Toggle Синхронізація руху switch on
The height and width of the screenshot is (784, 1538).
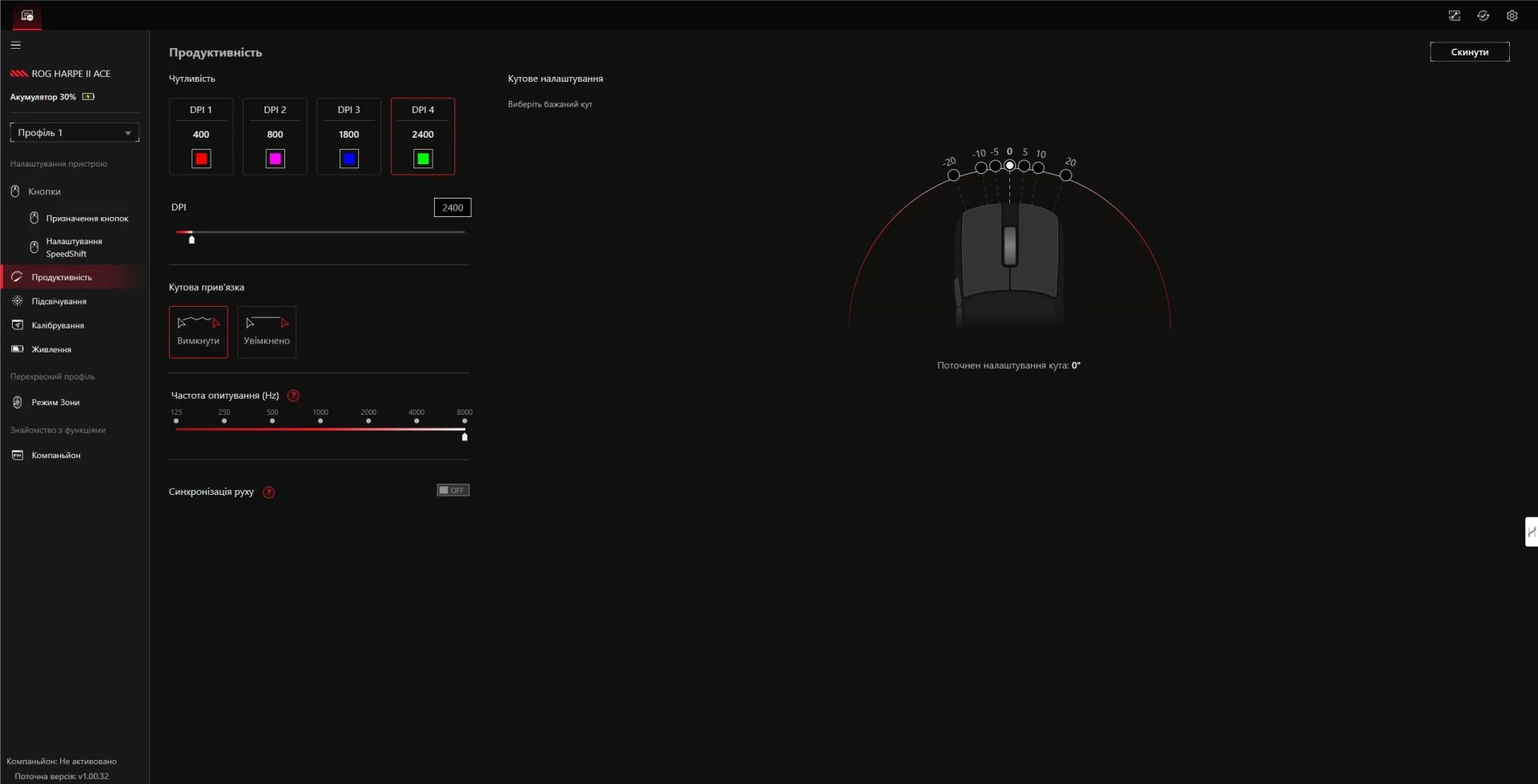tap(453, 490)
